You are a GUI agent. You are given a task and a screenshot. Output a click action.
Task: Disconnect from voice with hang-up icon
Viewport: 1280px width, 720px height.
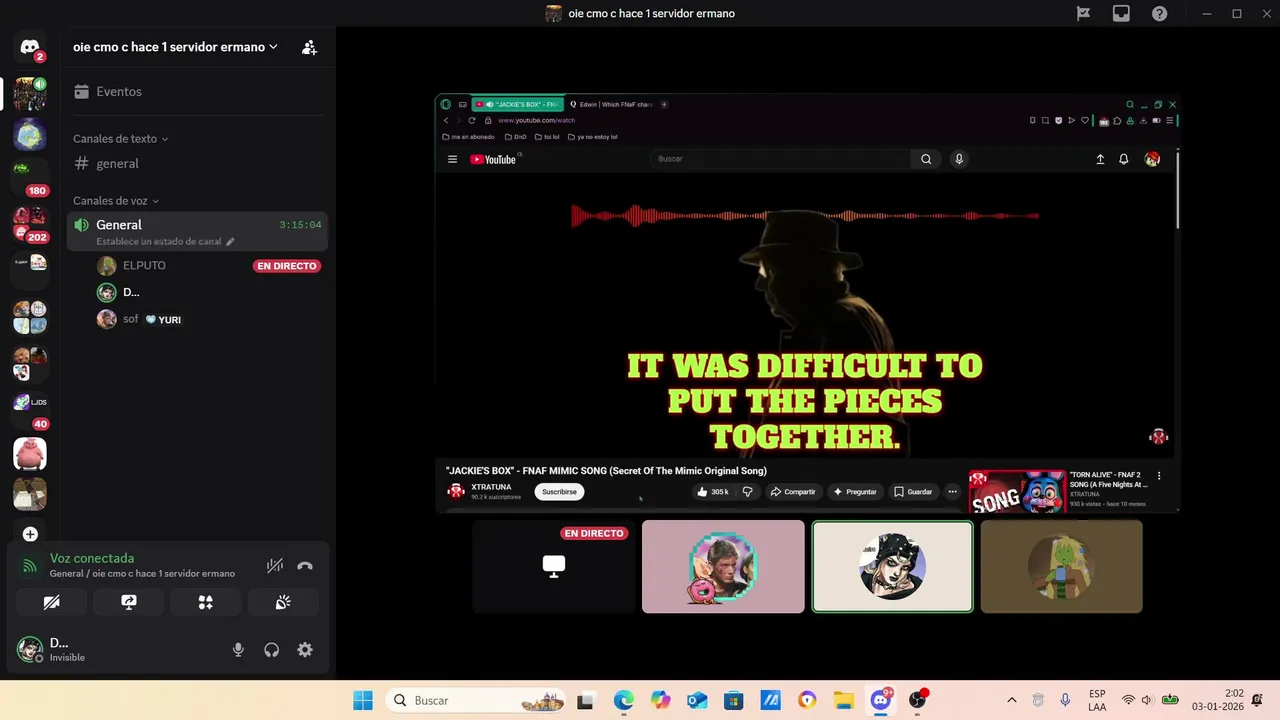click(305, 566)
